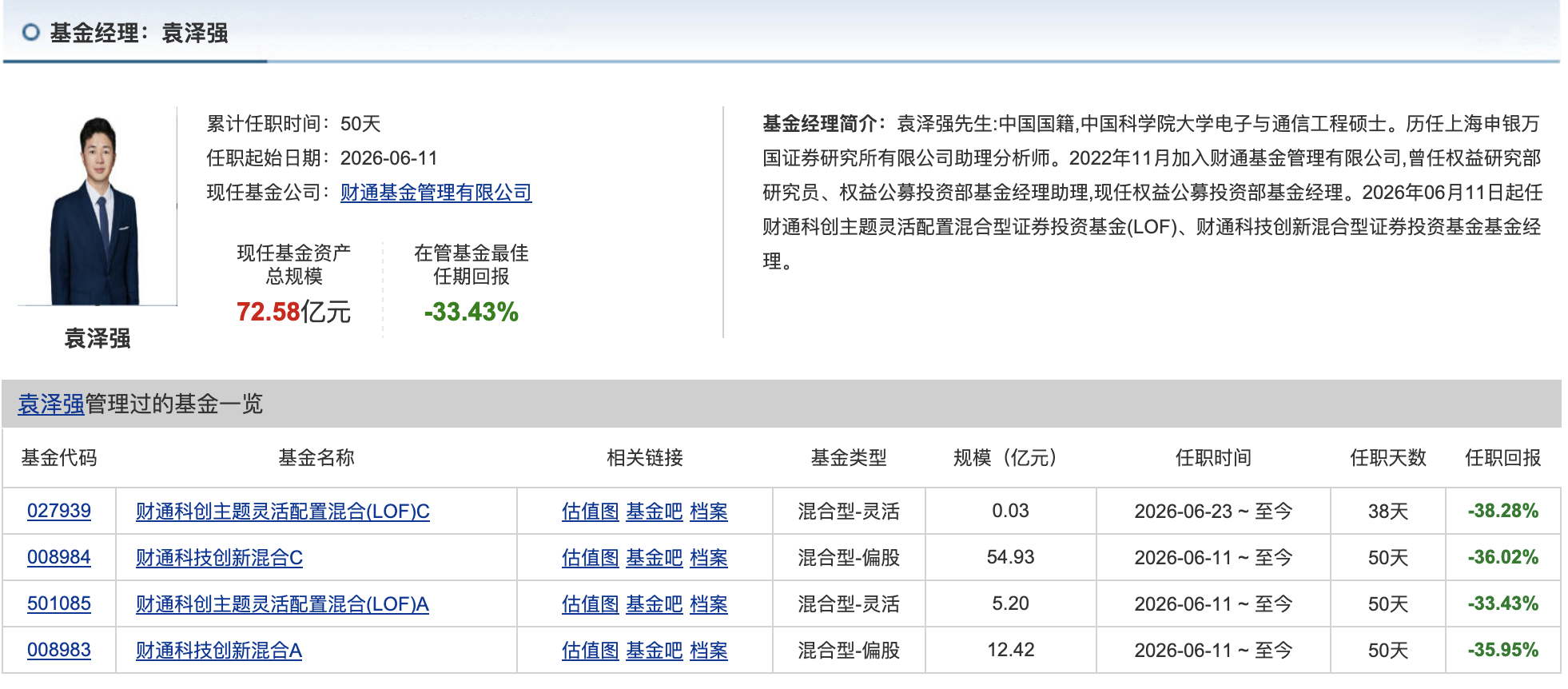Open 财通科技创新混合C fund page
The image size is (1568, 689).
coord(219,558)
